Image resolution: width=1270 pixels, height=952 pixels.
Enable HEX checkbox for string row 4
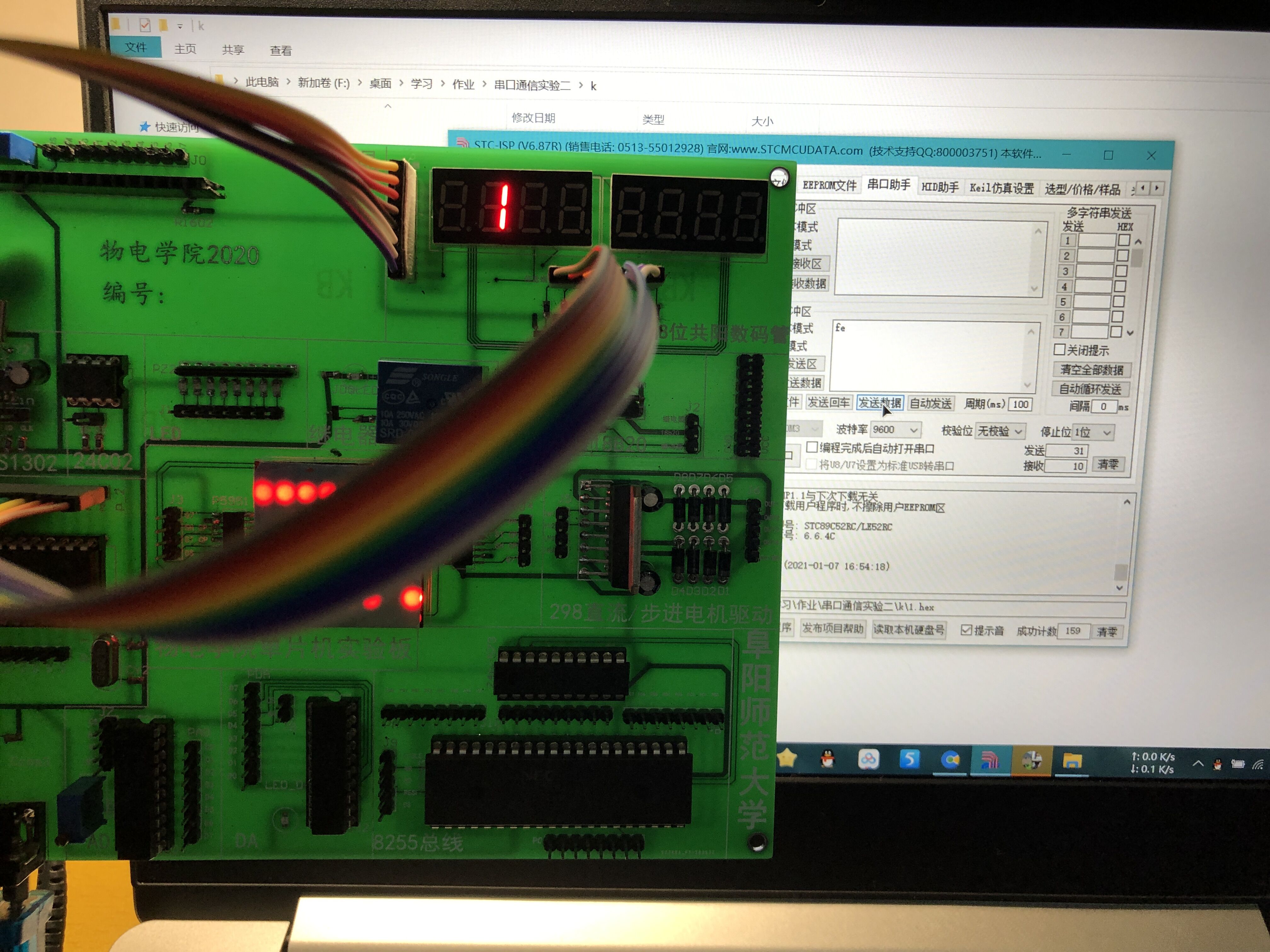[x=1120, y=286]
